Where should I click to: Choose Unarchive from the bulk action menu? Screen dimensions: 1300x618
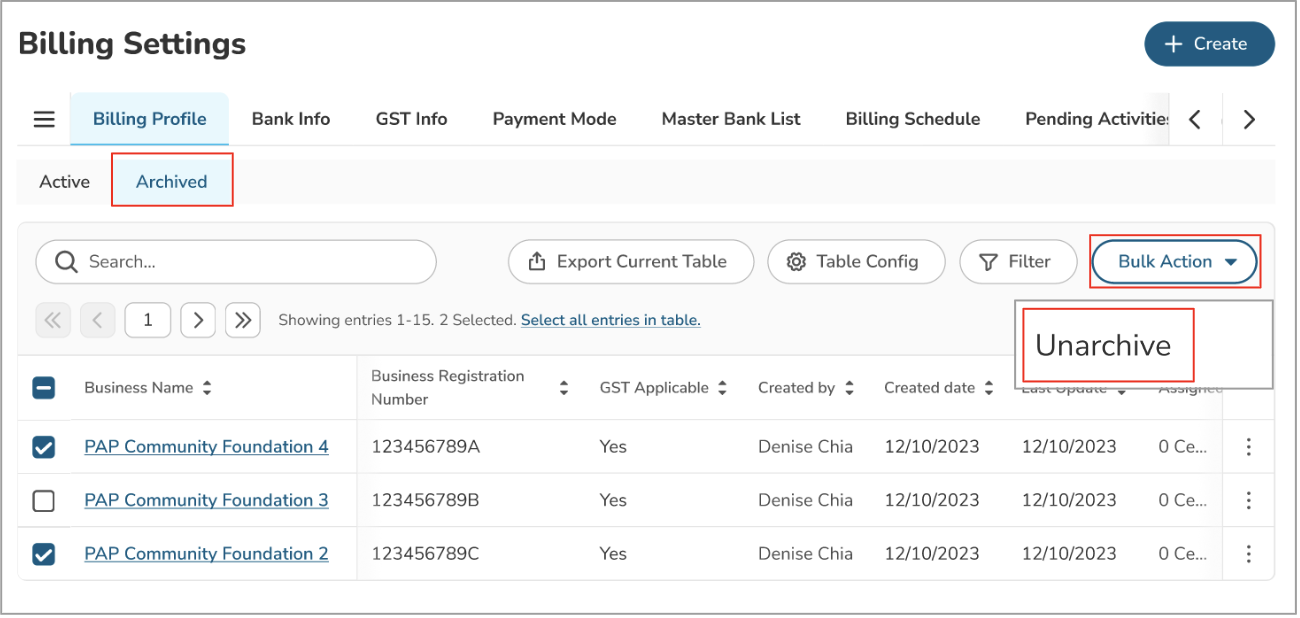1103,345
